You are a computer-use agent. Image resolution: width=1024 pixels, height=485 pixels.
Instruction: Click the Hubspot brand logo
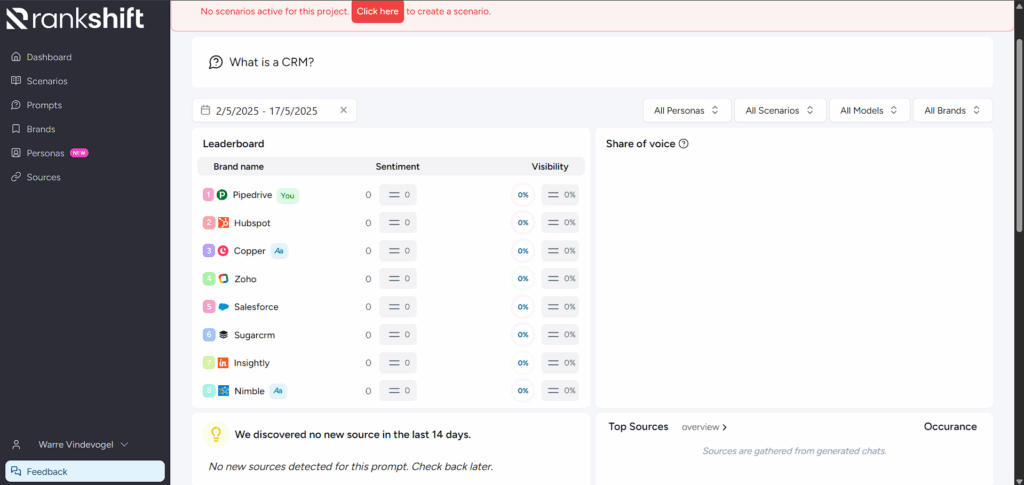(x=223, y=223)
